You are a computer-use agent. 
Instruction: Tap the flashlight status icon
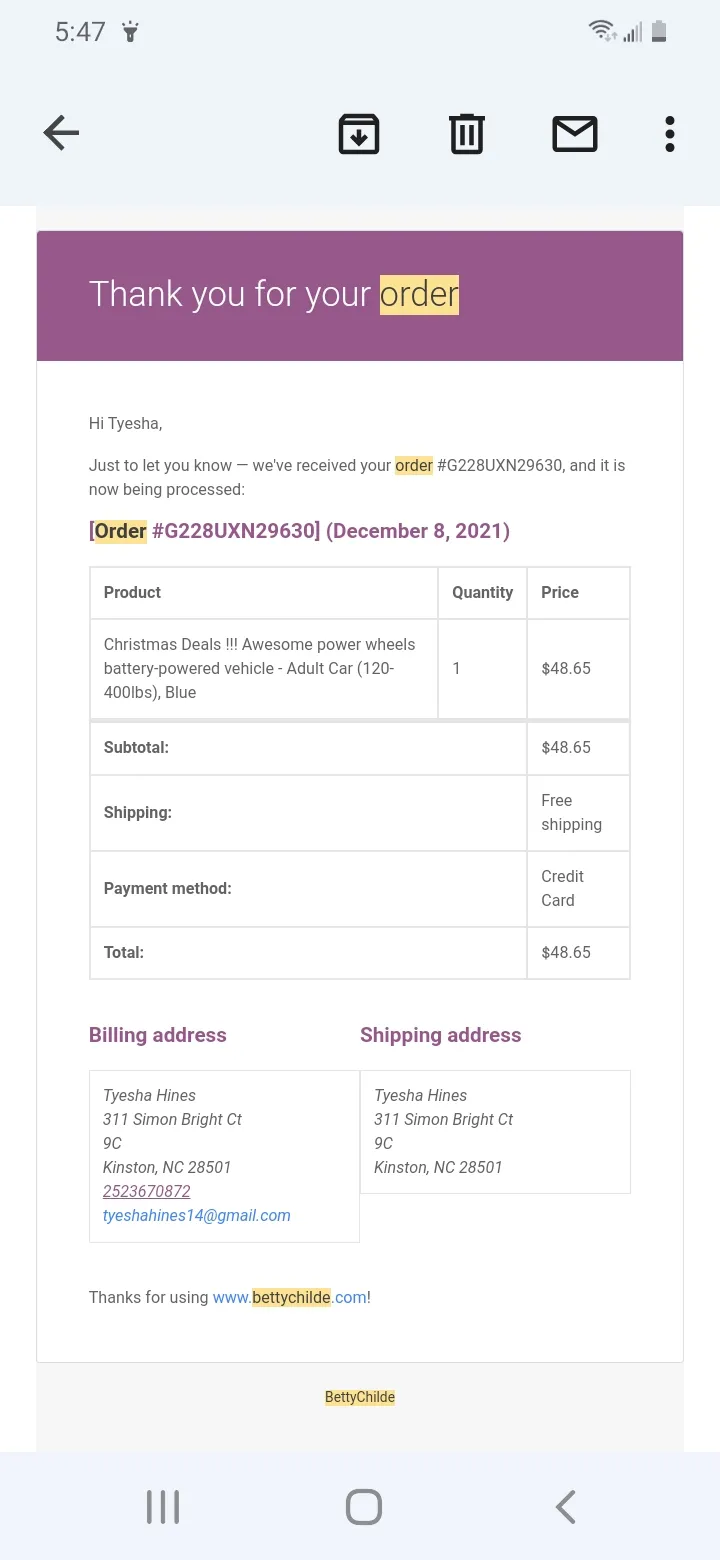[130, 32]
